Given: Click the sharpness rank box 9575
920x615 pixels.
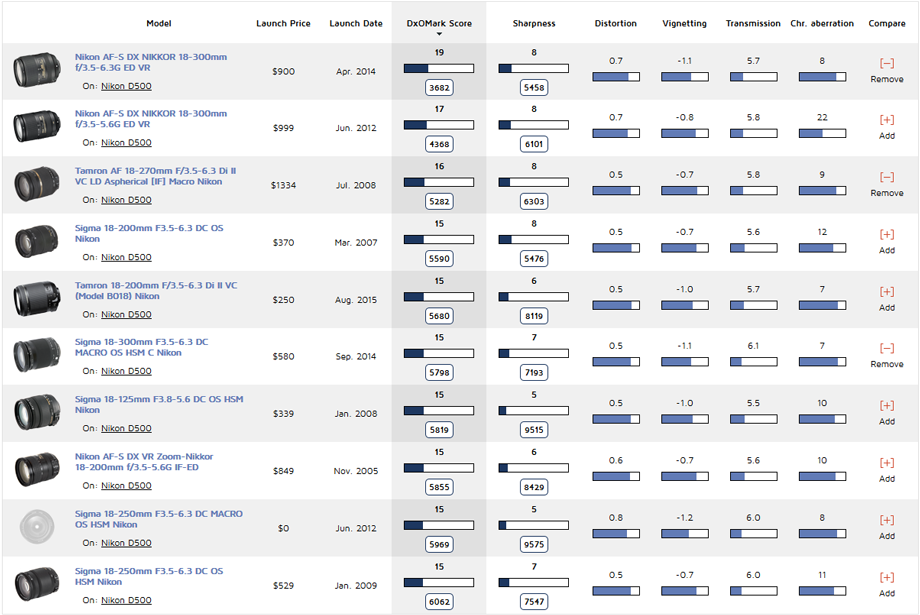Looking at the screenshot, I should (534, 544).
